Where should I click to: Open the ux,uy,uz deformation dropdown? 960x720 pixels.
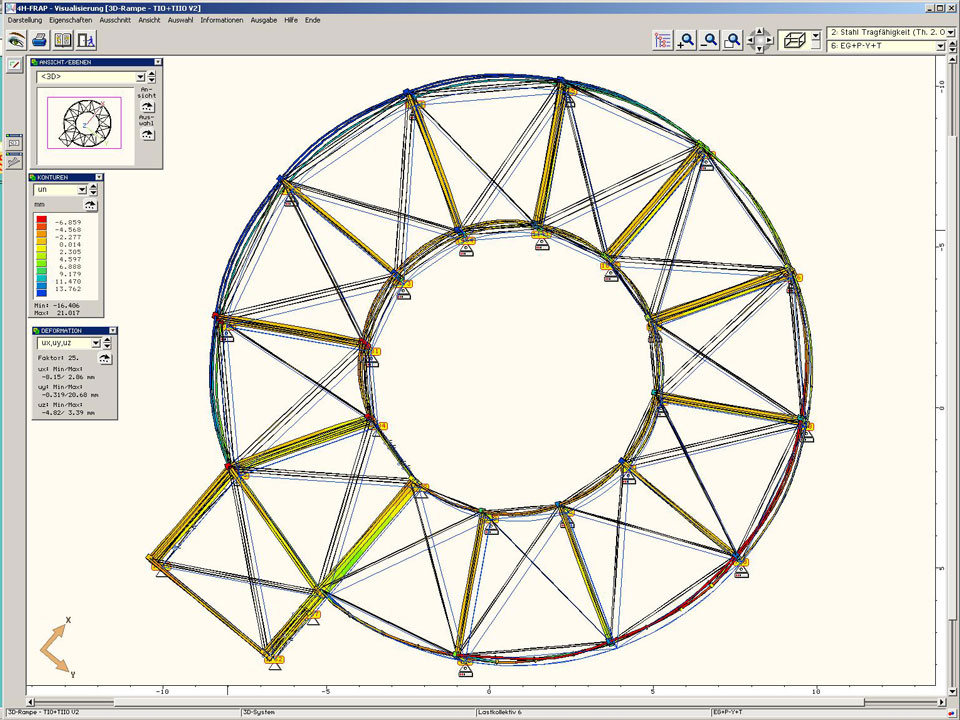(96, 343)
